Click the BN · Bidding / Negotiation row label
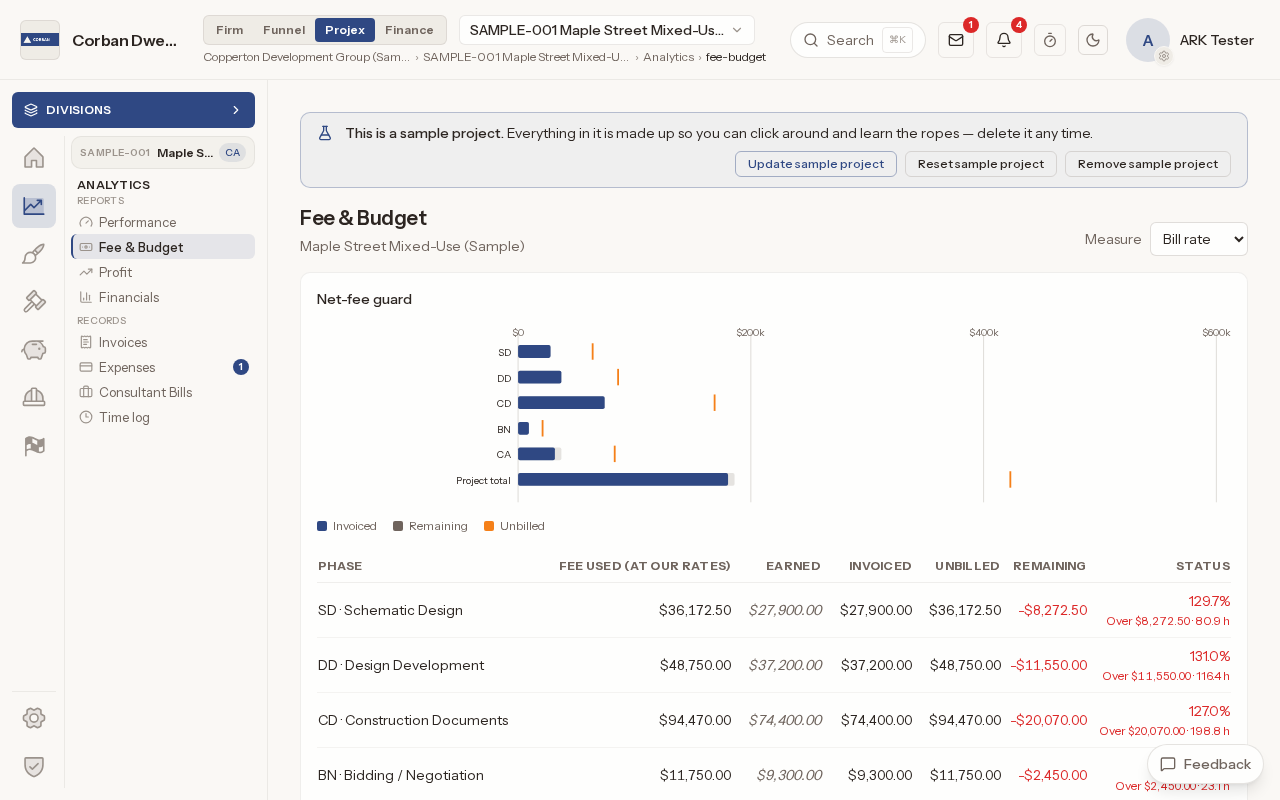Viewport: 1280px width, 800px height. point(401,775)
